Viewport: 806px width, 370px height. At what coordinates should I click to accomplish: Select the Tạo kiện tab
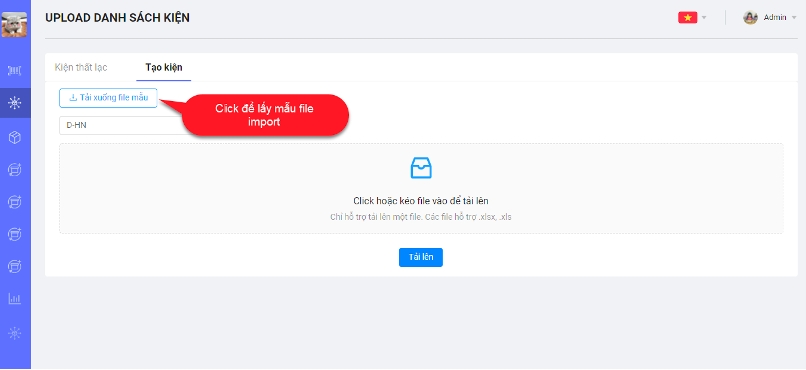click(163, 67)
